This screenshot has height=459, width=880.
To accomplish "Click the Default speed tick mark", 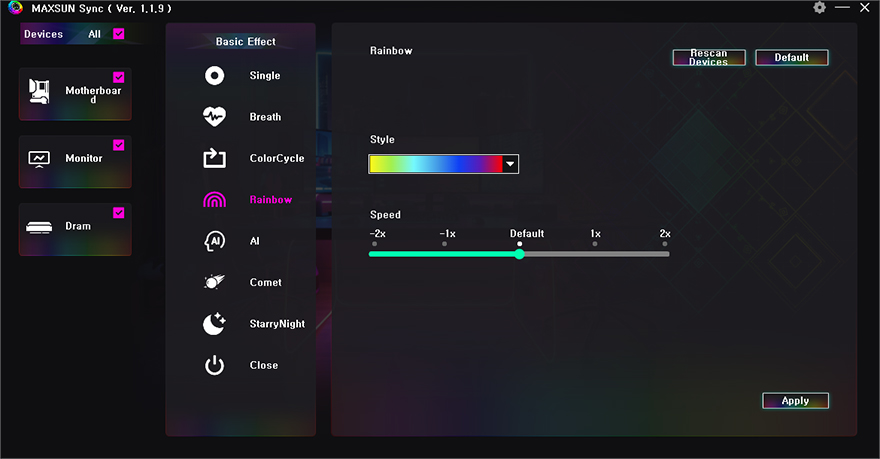I will pos(520,244).
